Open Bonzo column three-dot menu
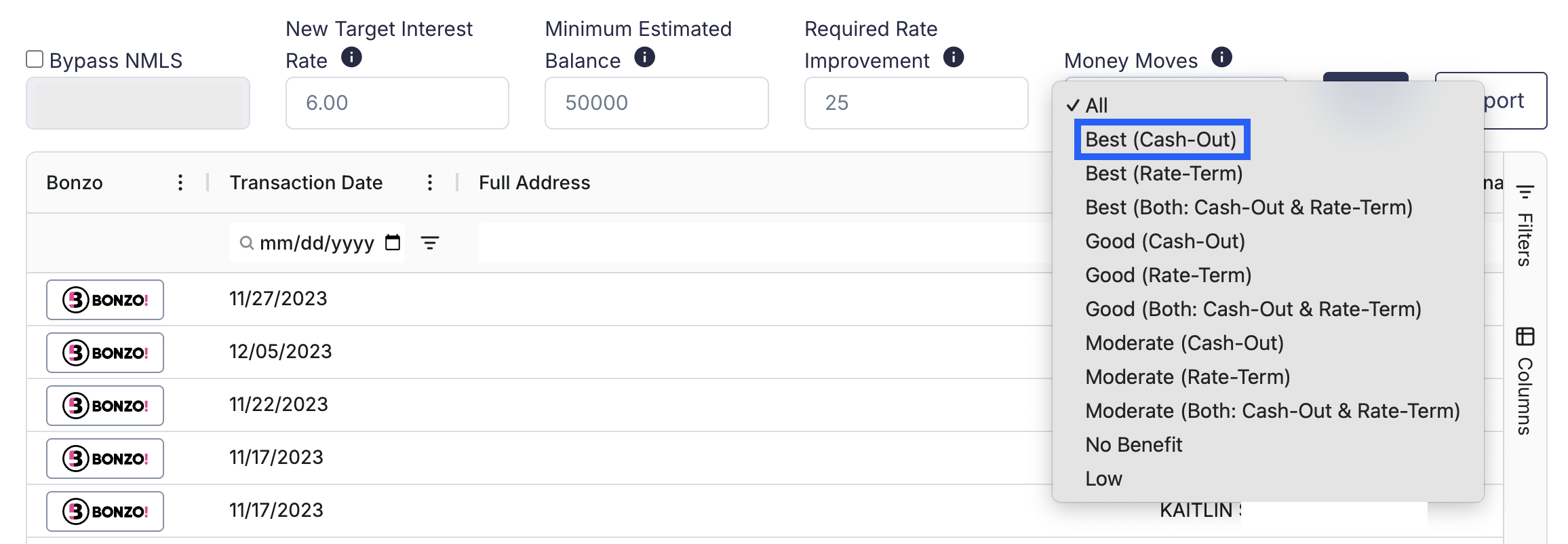Viewport: 1568px width, 544px height. (x=180, y=182)
